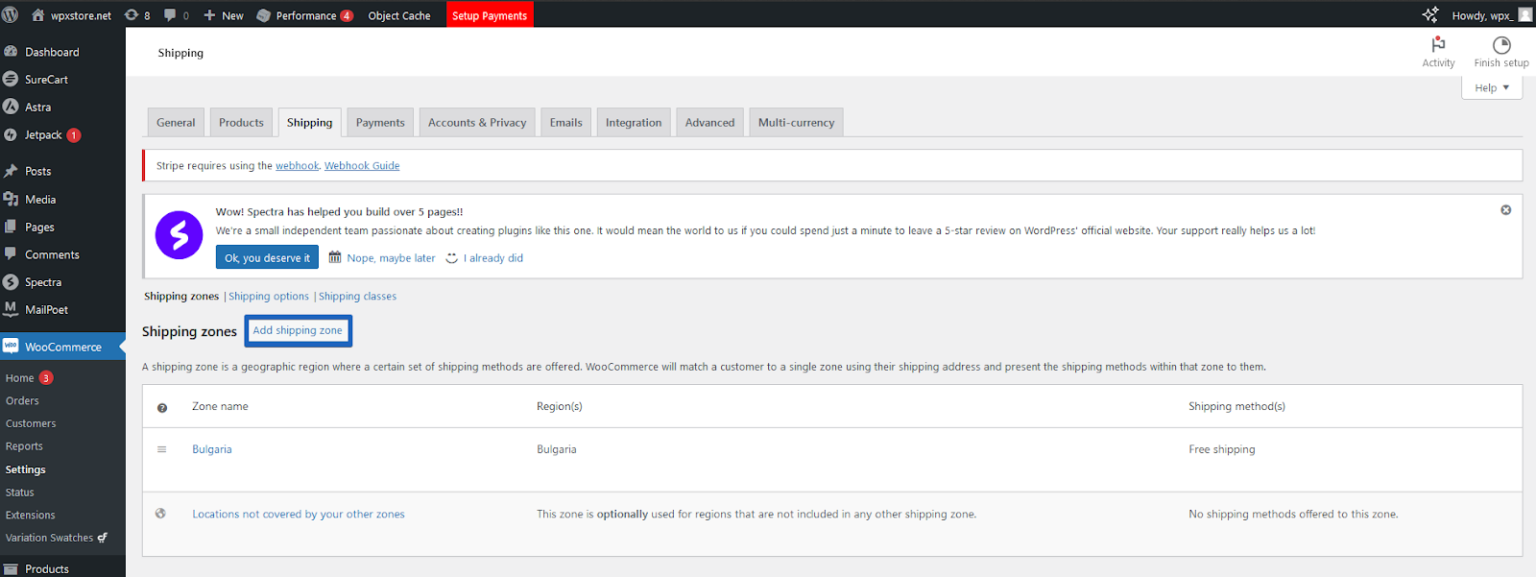Open the updates icon in admin bar
The width and height of the screenshot is (1536, 577).
tap(131, 15)
